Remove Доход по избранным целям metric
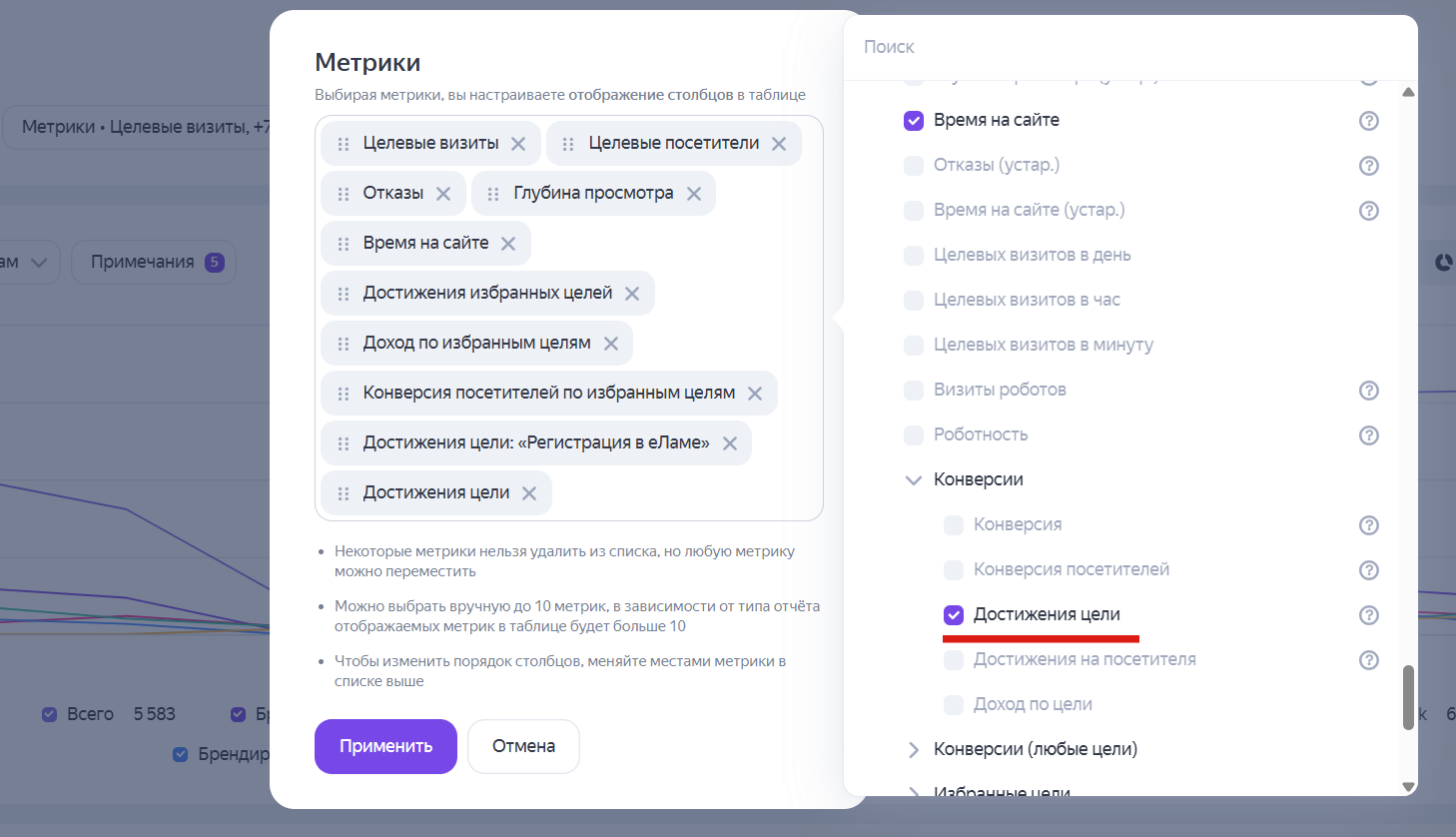Image resolution: width=1456 pixels, height=837 pixels. point(611,343)
